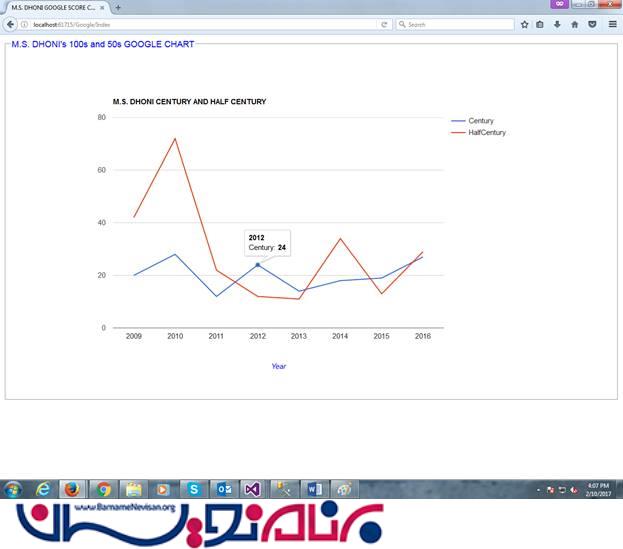623x549 pixels.
Task: Reload the page with the refresh icon
Action: coord(384,24)
